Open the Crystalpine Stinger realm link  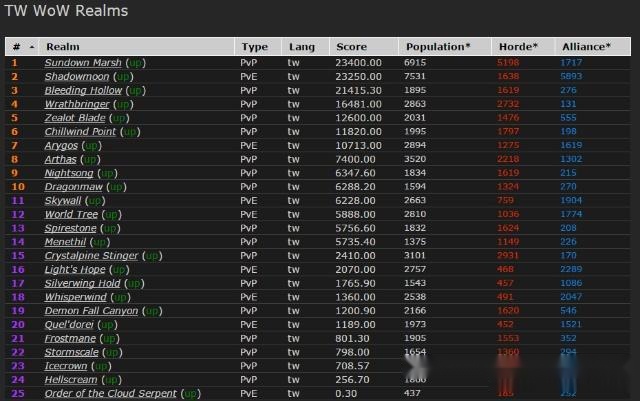click(x=91, y=256)
